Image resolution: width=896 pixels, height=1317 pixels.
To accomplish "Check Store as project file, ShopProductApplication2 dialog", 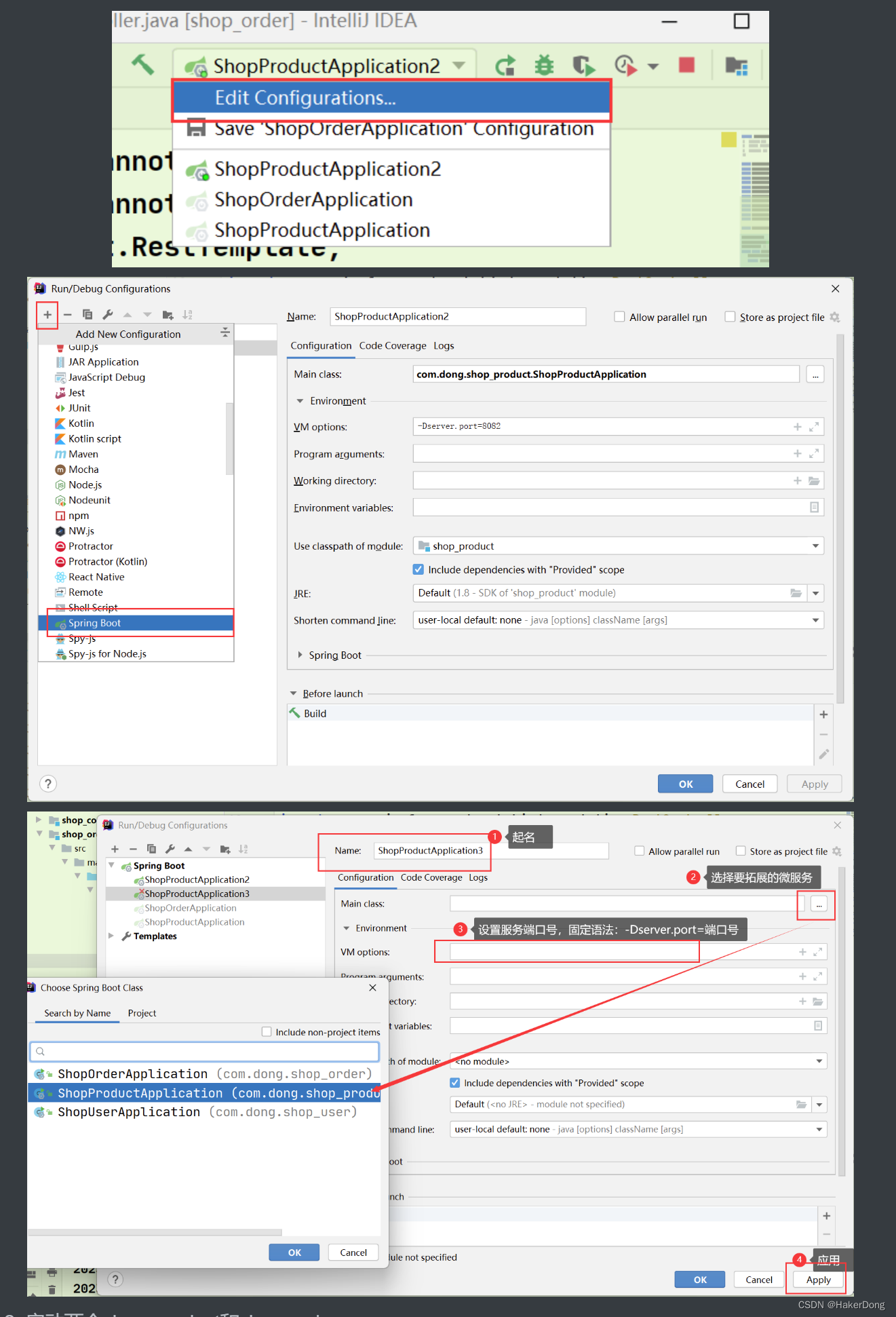I will (730, 317).
